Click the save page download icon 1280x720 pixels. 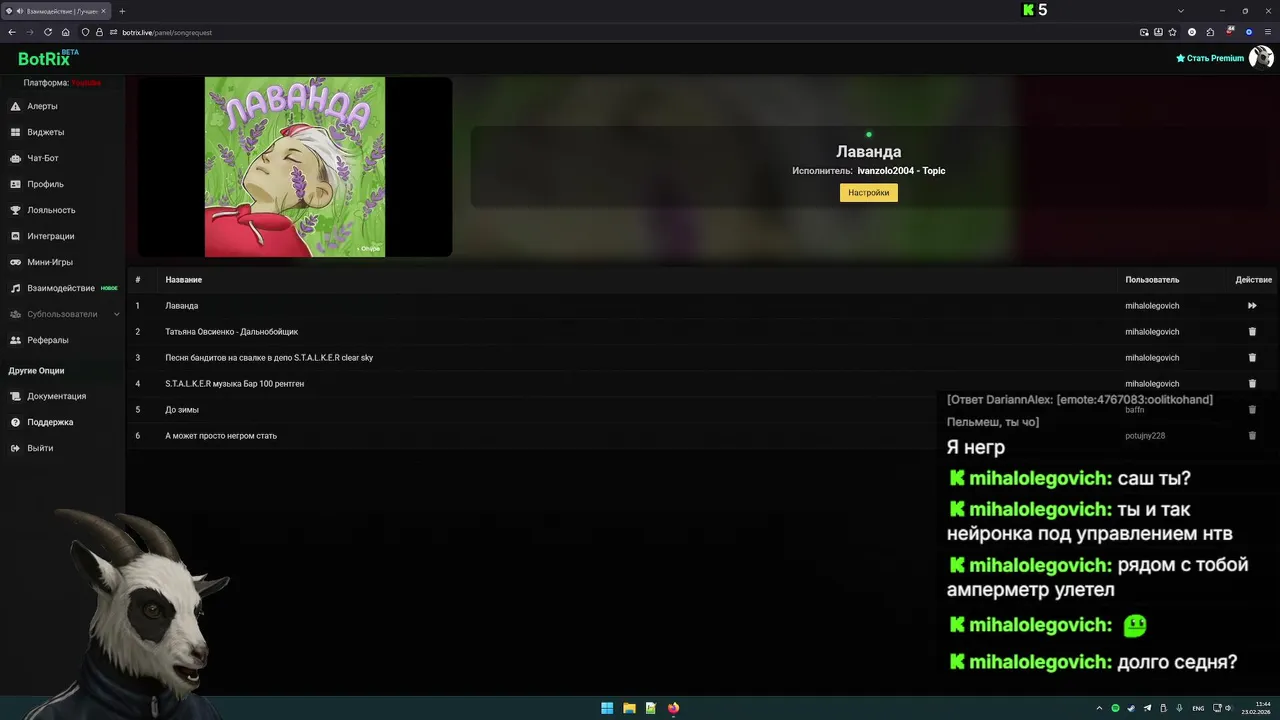click(x=1158, y=32)
